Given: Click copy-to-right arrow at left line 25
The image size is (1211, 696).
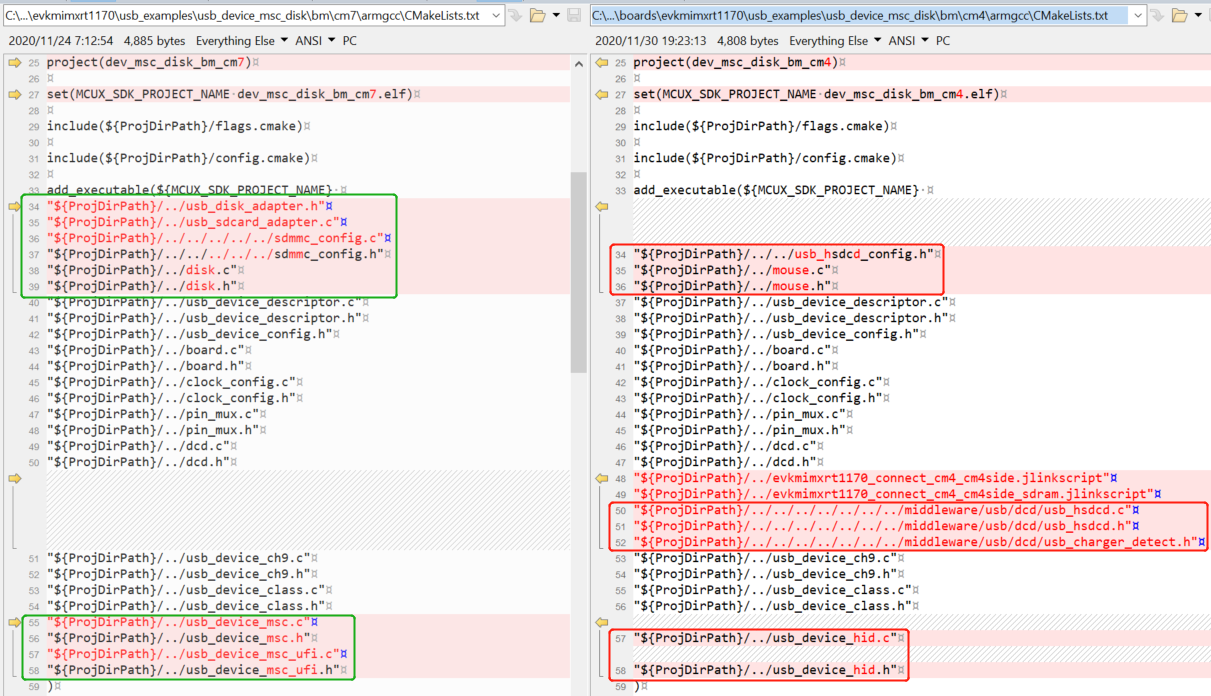Looking at the screenshot, I should click(14, 63).
